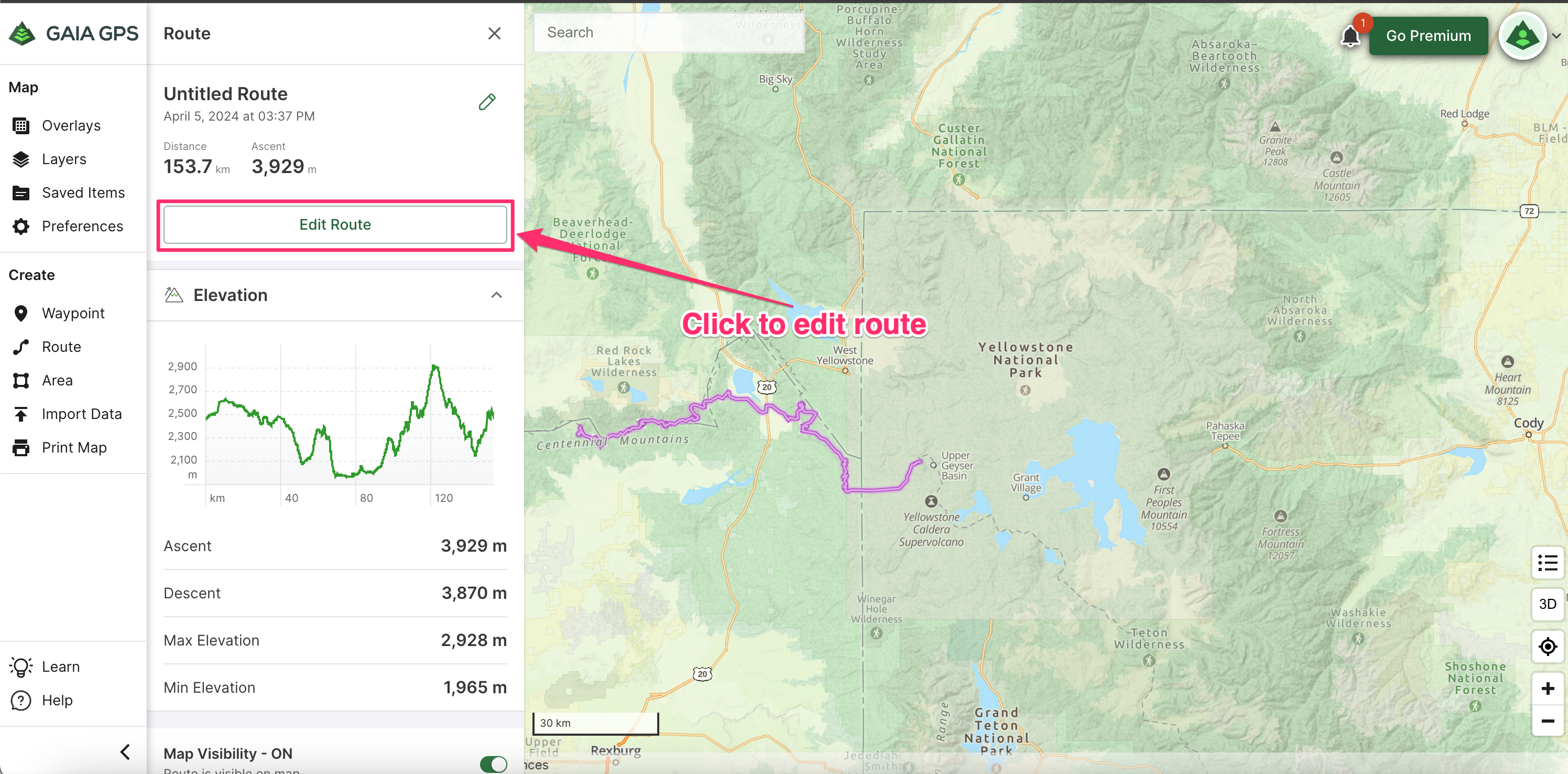The height and width of the screenshot is (774, 1568).
Task: Click the Yellowstone Caldera Supervolcano marker
Action: [x=931, y=502]
